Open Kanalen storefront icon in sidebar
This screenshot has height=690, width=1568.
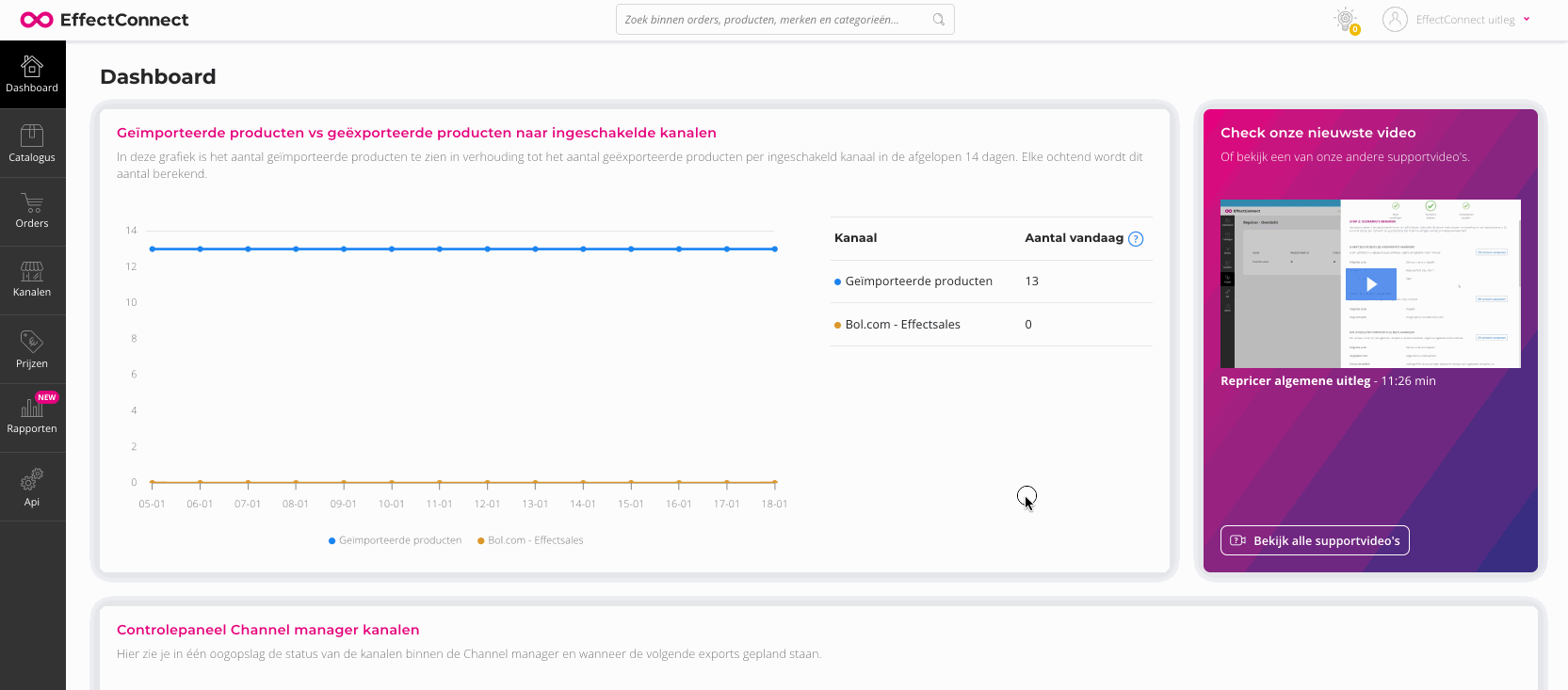(32, 272)
